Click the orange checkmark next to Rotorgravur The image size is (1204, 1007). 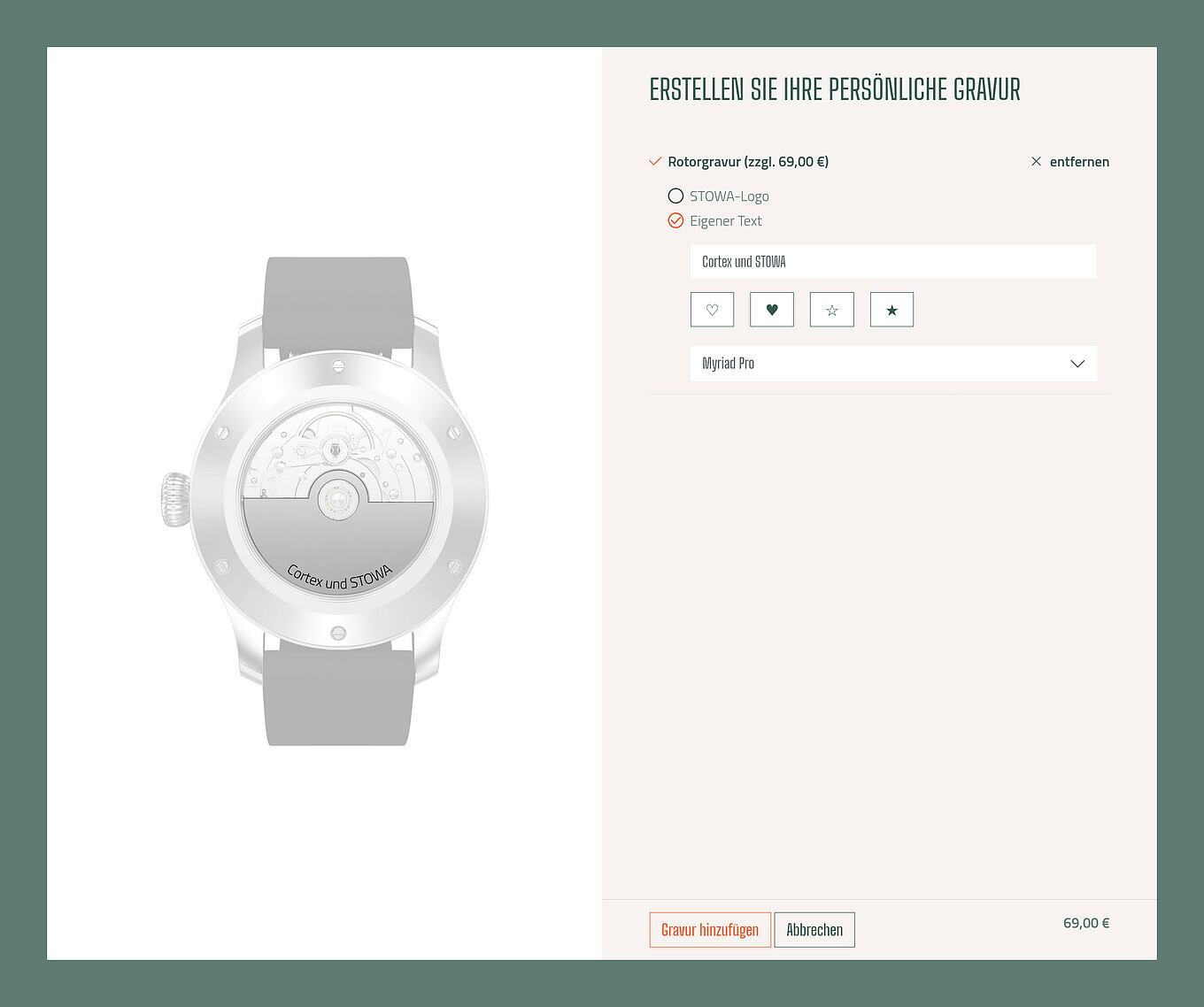coord(655,161)
